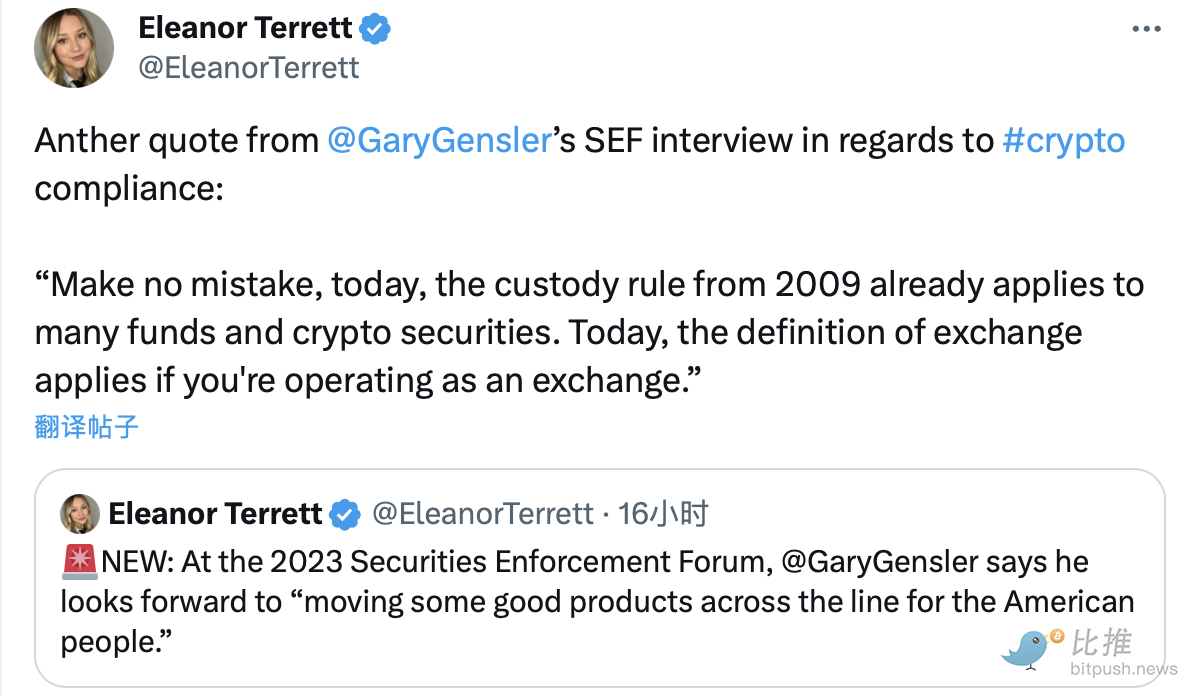Click the bitpush.news watermark text
This screenshot has width=1198, height=696.
coord(1123,668)
